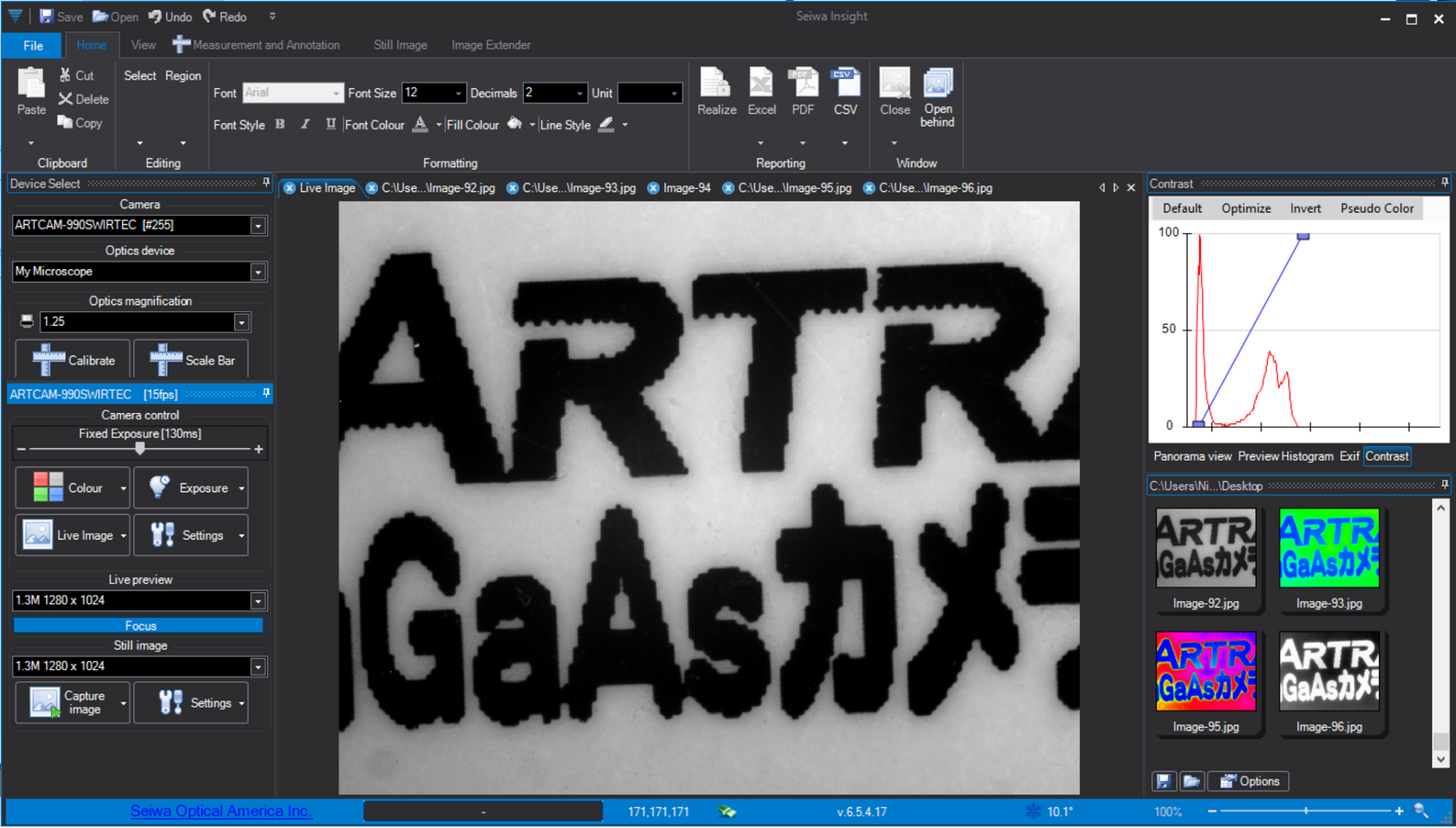Pin the ARTCAM-990SWIRTEC camera panel

coord(266,393)
